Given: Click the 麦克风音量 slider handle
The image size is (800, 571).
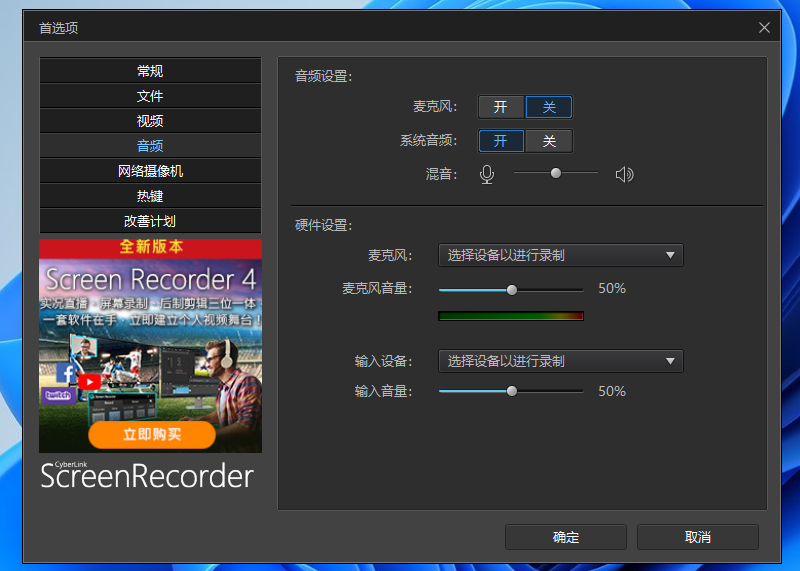Looking at the screenshot, I should (512, 290).
